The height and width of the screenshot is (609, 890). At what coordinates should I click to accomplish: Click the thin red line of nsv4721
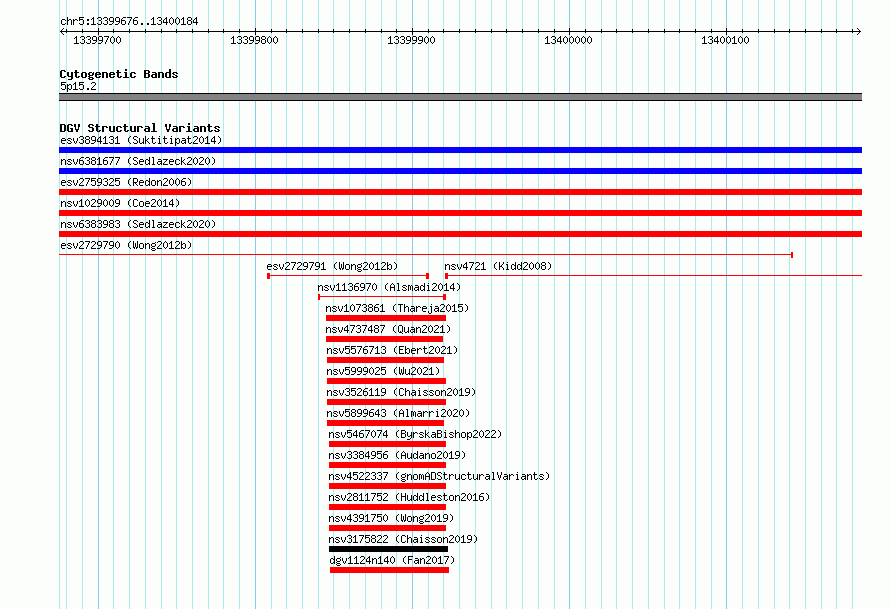(x=653, y=276)
